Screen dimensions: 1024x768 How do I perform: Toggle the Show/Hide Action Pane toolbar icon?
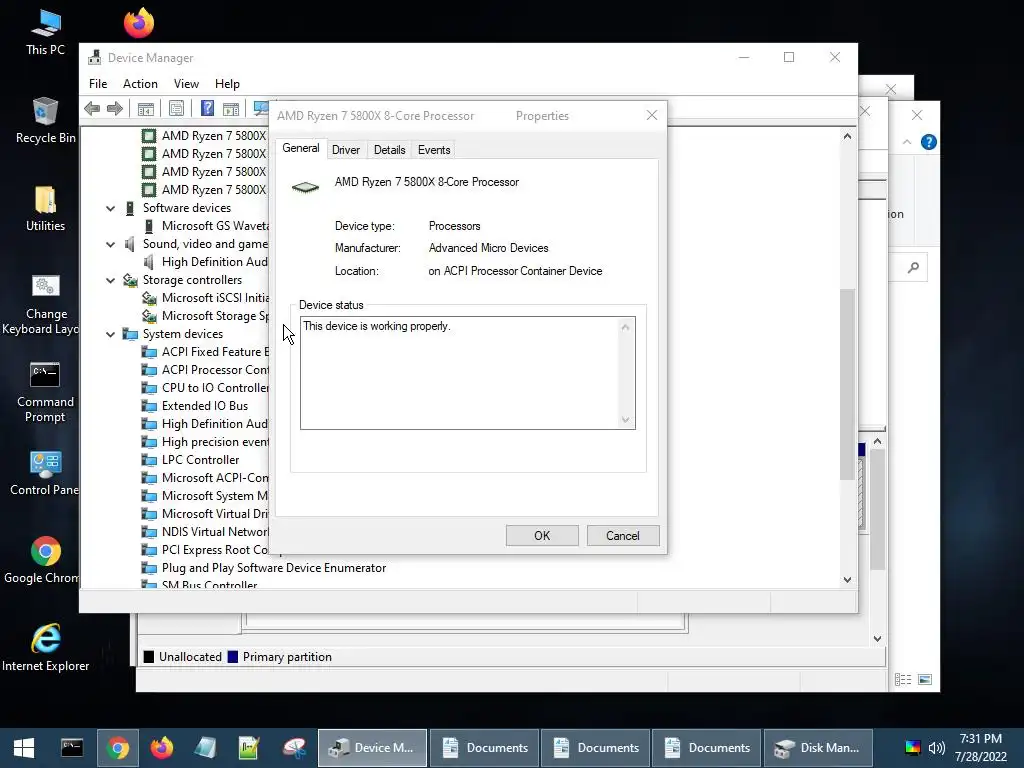[x=231, y=108]
